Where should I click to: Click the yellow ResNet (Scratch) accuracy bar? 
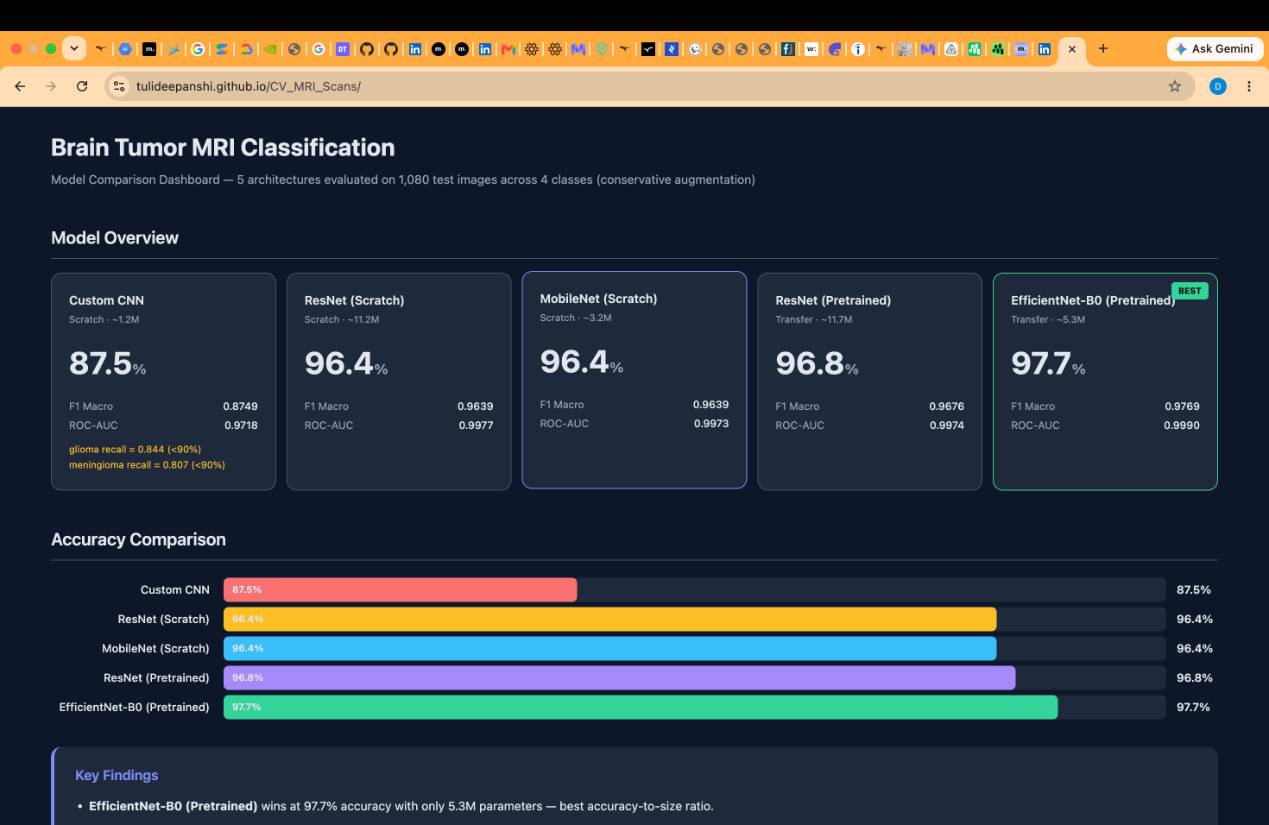point(610,619)
